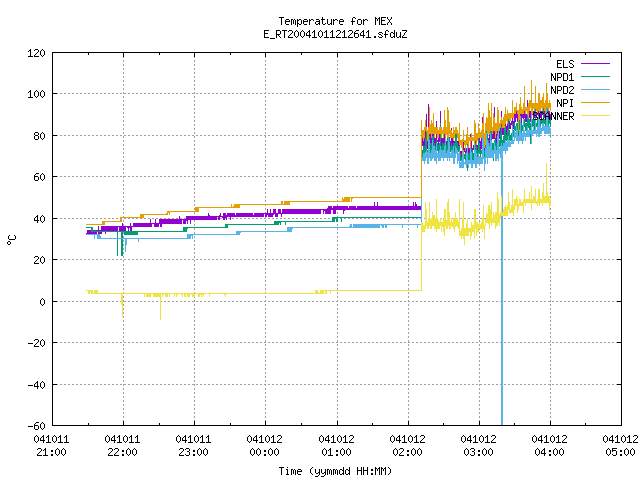
Task: Click the y-axis value -60
Action: [x=36, y=426]
